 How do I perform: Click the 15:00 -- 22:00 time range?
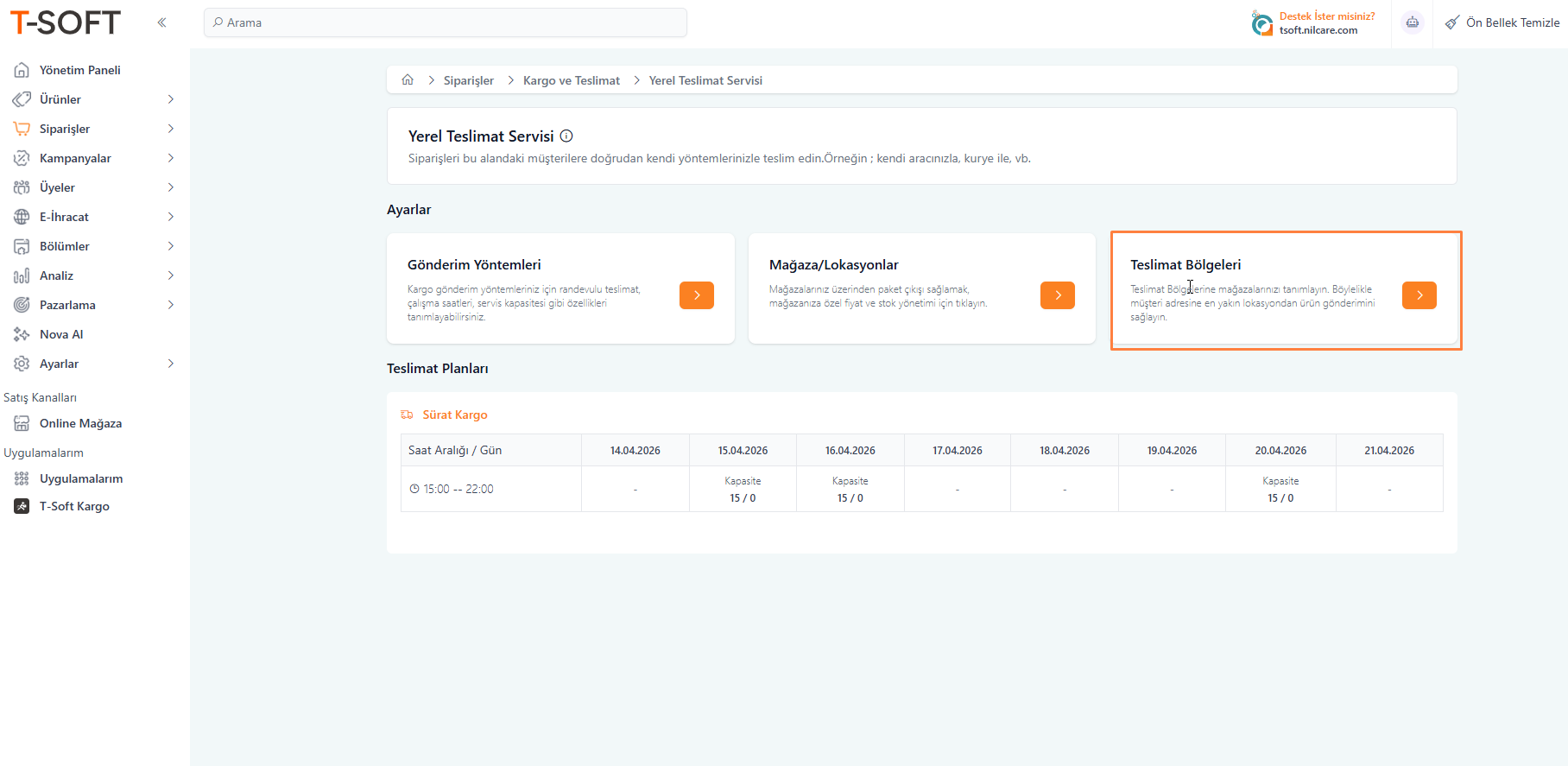[458, 489]
